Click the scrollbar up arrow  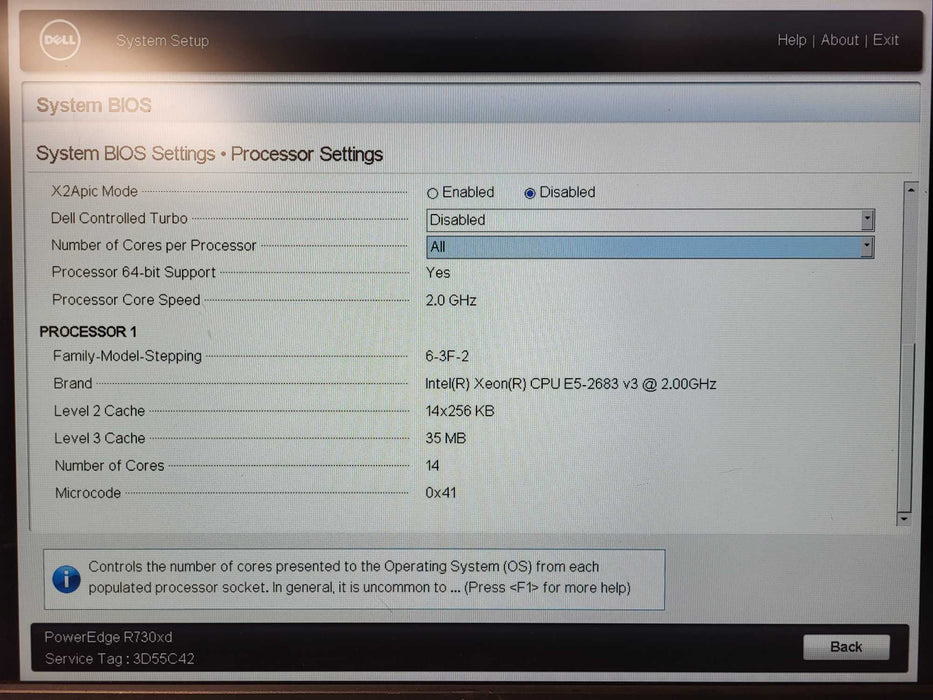coord(910,190)
